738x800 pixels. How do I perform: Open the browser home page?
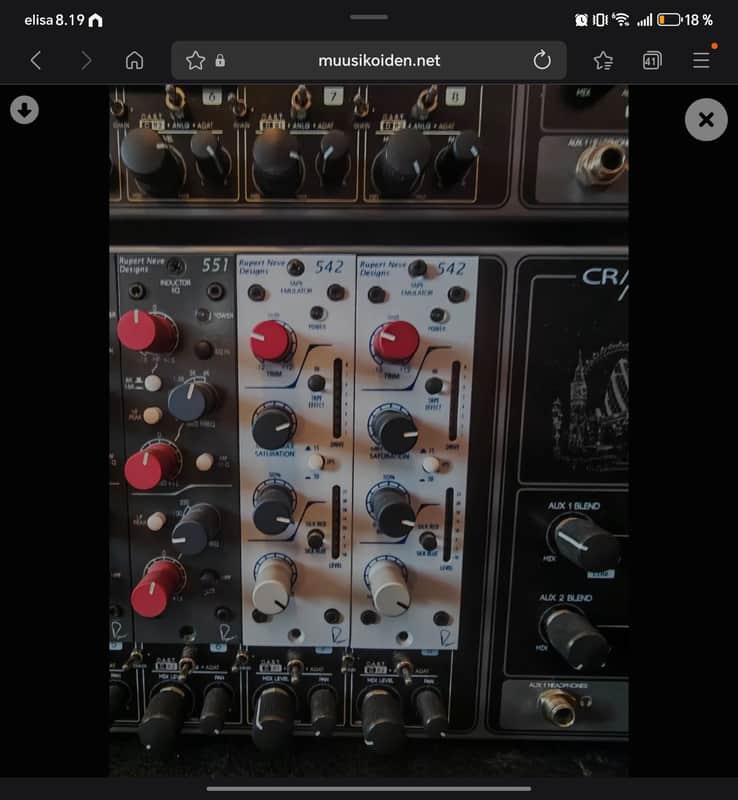click(x=134, y=61)
